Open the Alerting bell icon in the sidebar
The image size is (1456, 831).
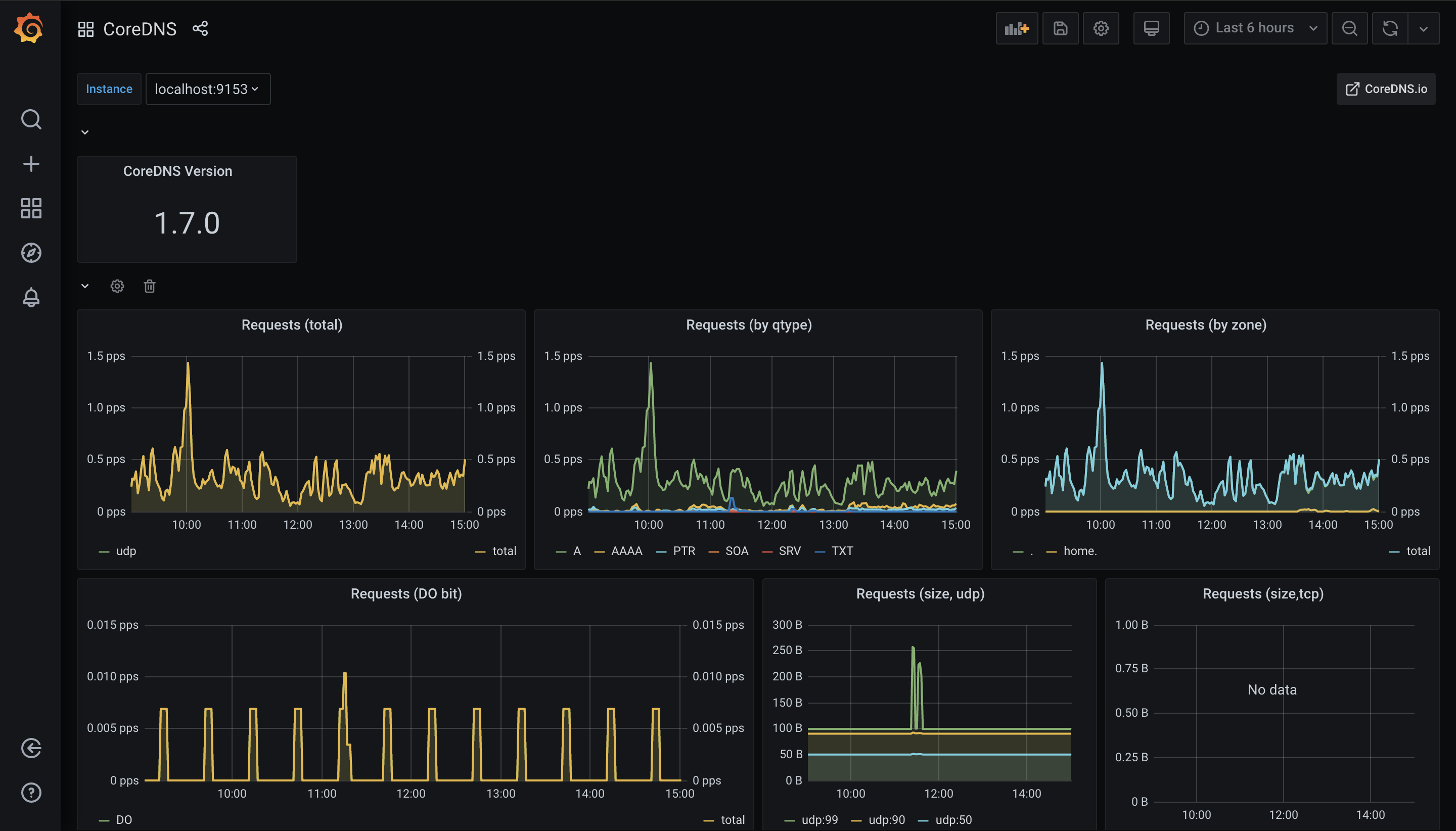(x=31, y=297)
